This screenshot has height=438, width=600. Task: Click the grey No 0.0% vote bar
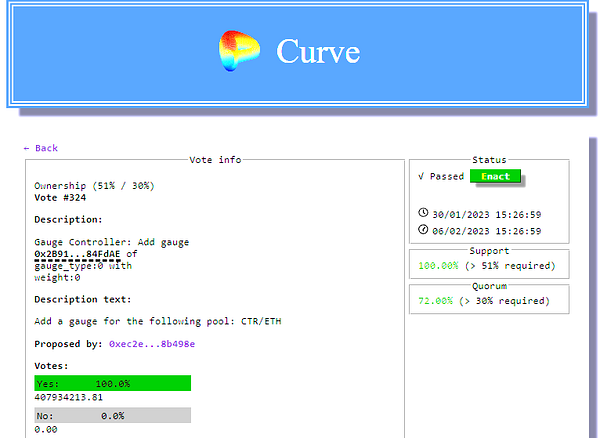click(112, 415)
